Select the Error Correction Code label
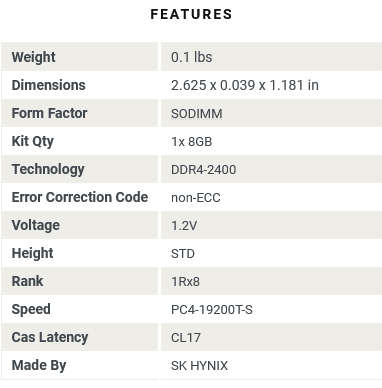The height and width of the screenshot is (388, 382). click(80, 197)
